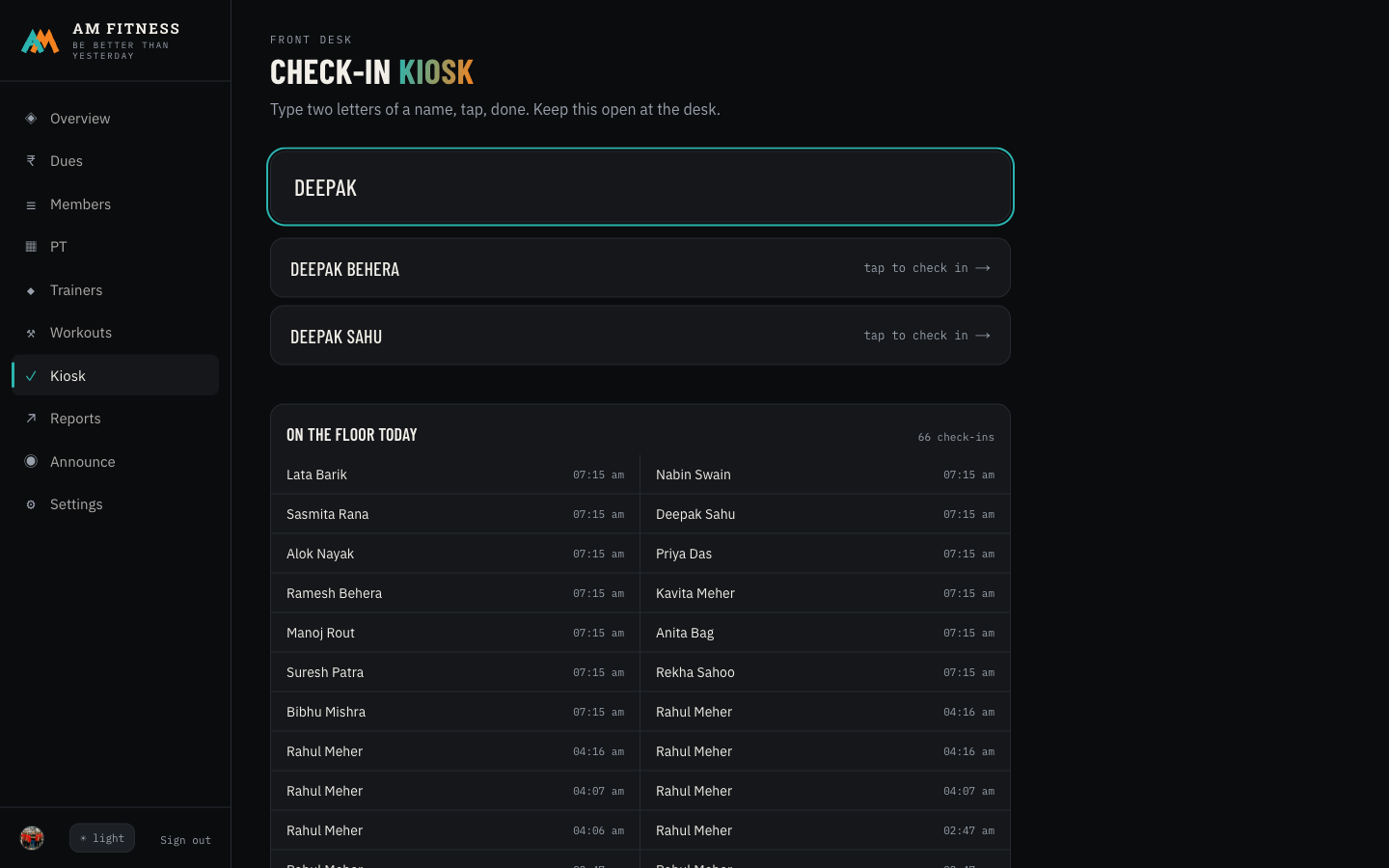This screenshot has width=1389, height=868.
Task: Tap to check in Deepak Sahu
Action: pos(640,336)
